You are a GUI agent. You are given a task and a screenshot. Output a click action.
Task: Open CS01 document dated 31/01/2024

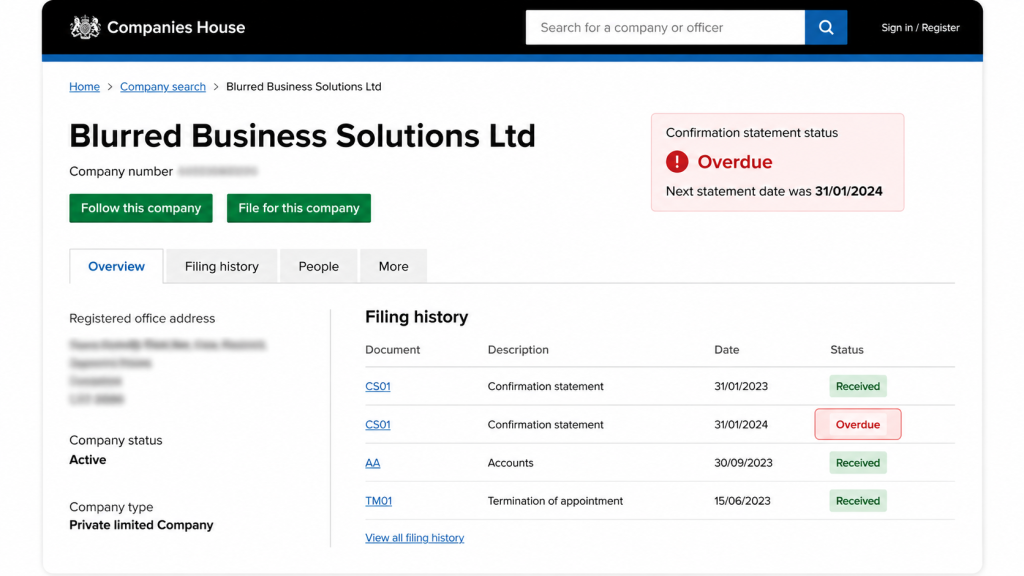click(x=377, y=424)
